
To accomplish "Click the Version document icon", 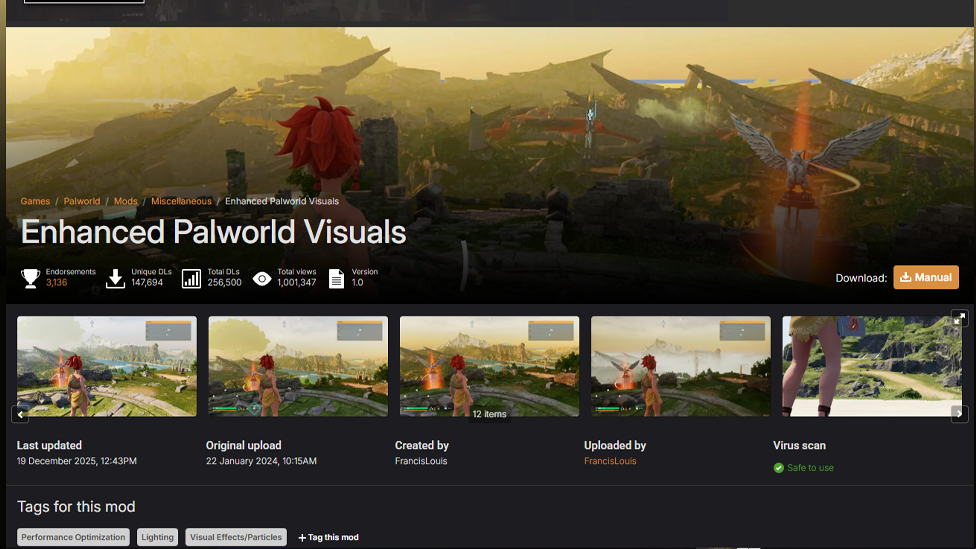I will [x=336, y=278].
